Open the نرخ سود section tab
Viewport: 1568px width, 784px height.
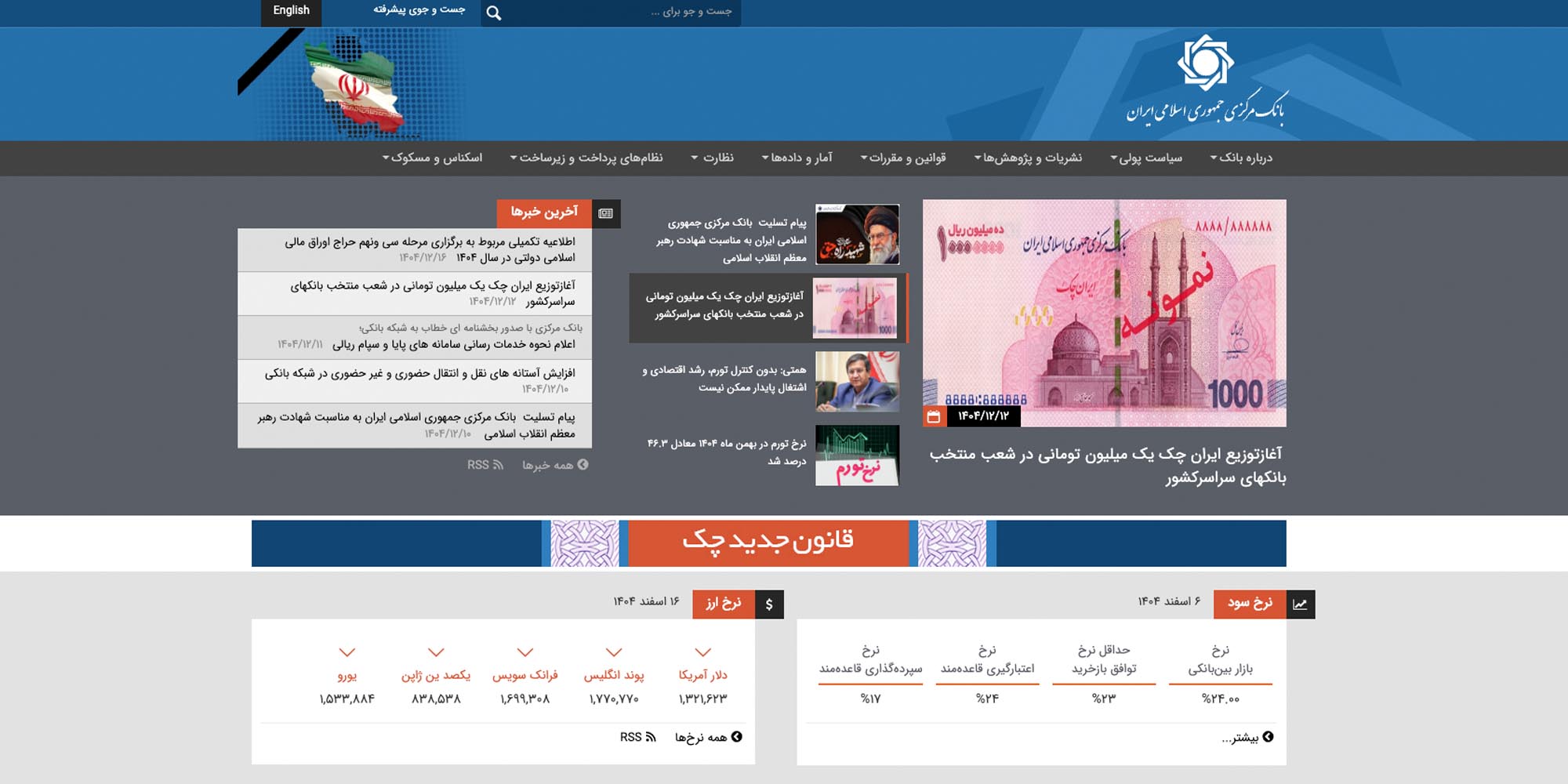tap(1250, 604)
